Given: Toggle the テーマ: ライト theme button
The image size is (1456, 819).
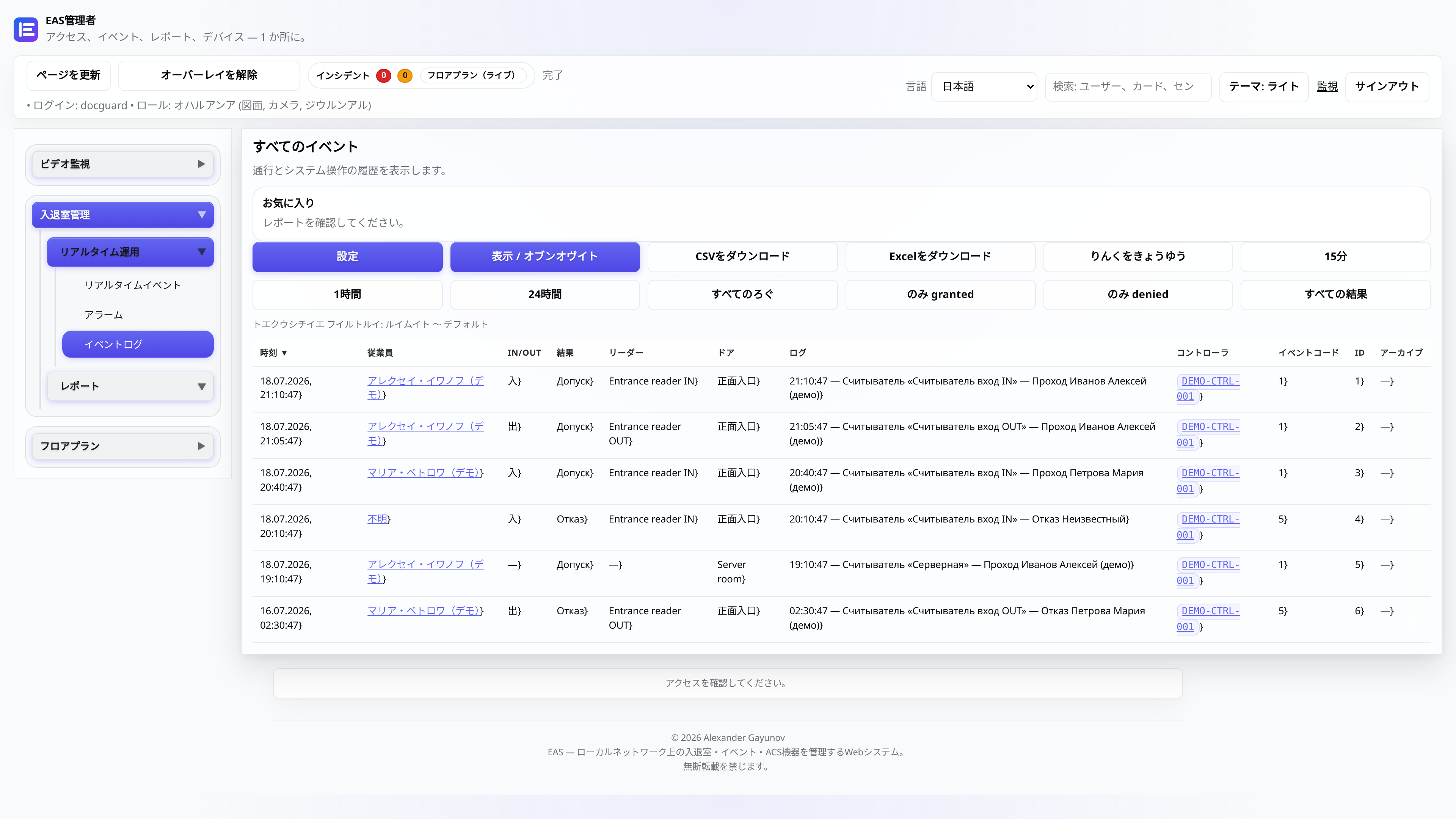Looking at the screenshot, I should [1264, 86].
